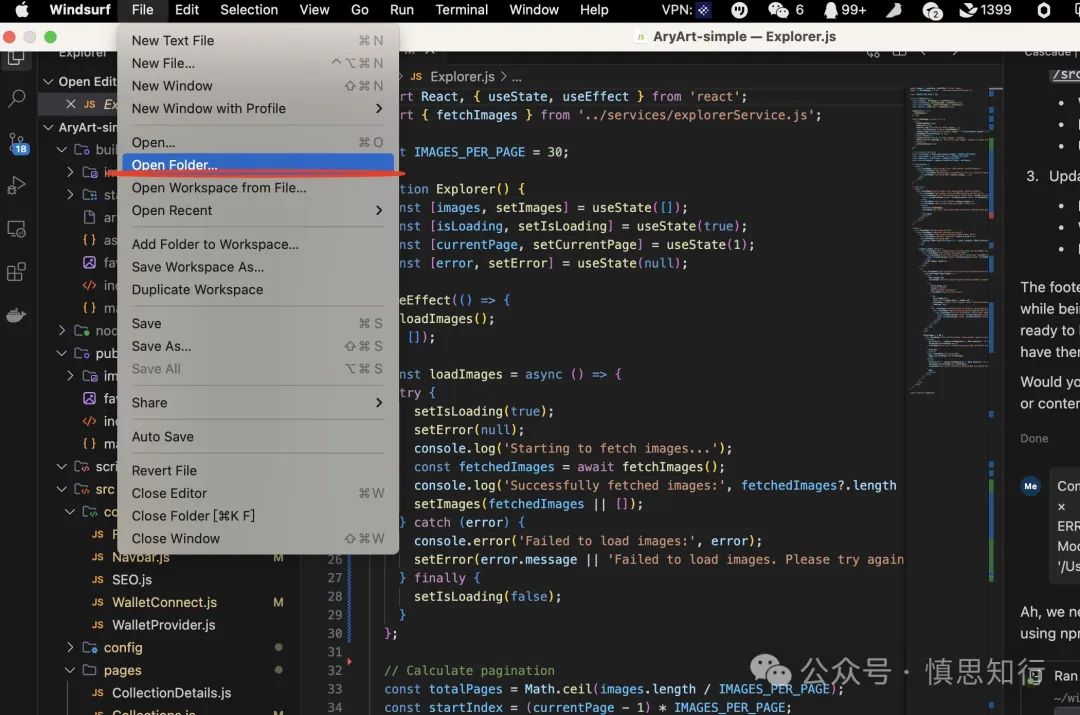Open WeChat menu bar icon showing 6
This screenshot has height=715, width=1080.
click(x=785, y=10)
